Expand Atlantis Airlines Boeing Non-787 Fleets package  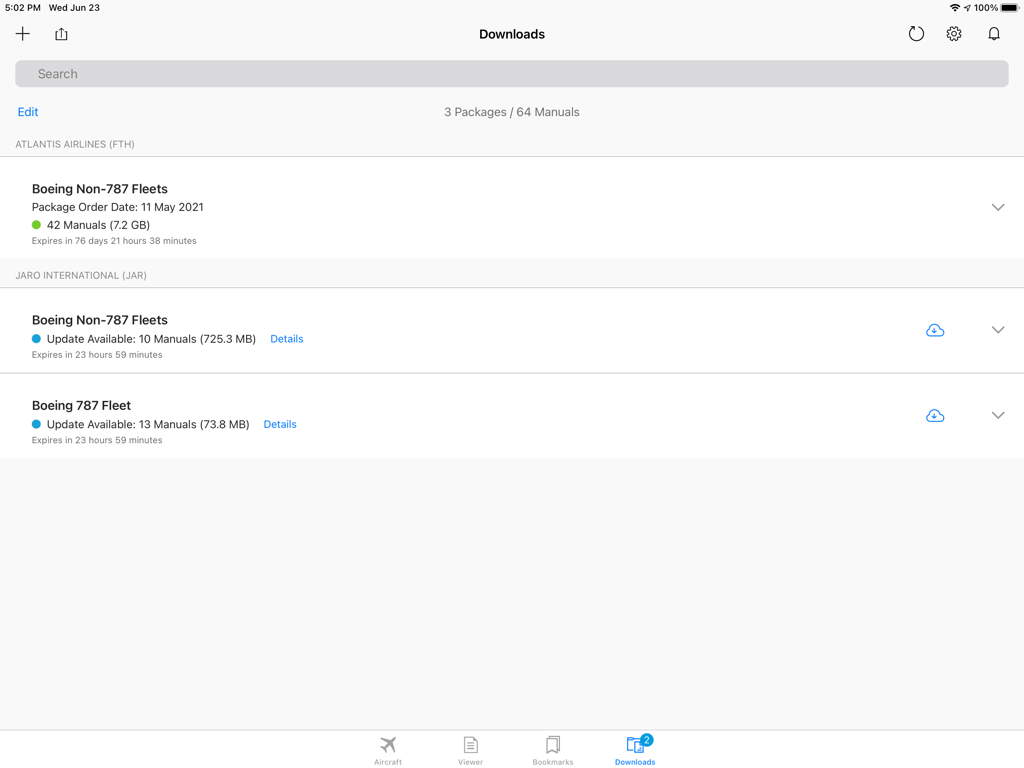[x=997, y=207]
